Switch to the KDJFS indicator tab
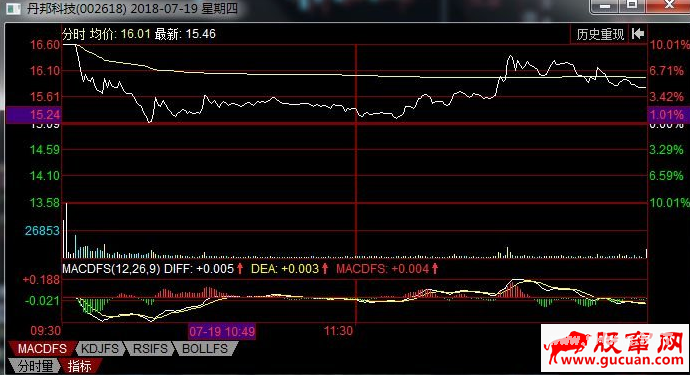 coord(100,349)
